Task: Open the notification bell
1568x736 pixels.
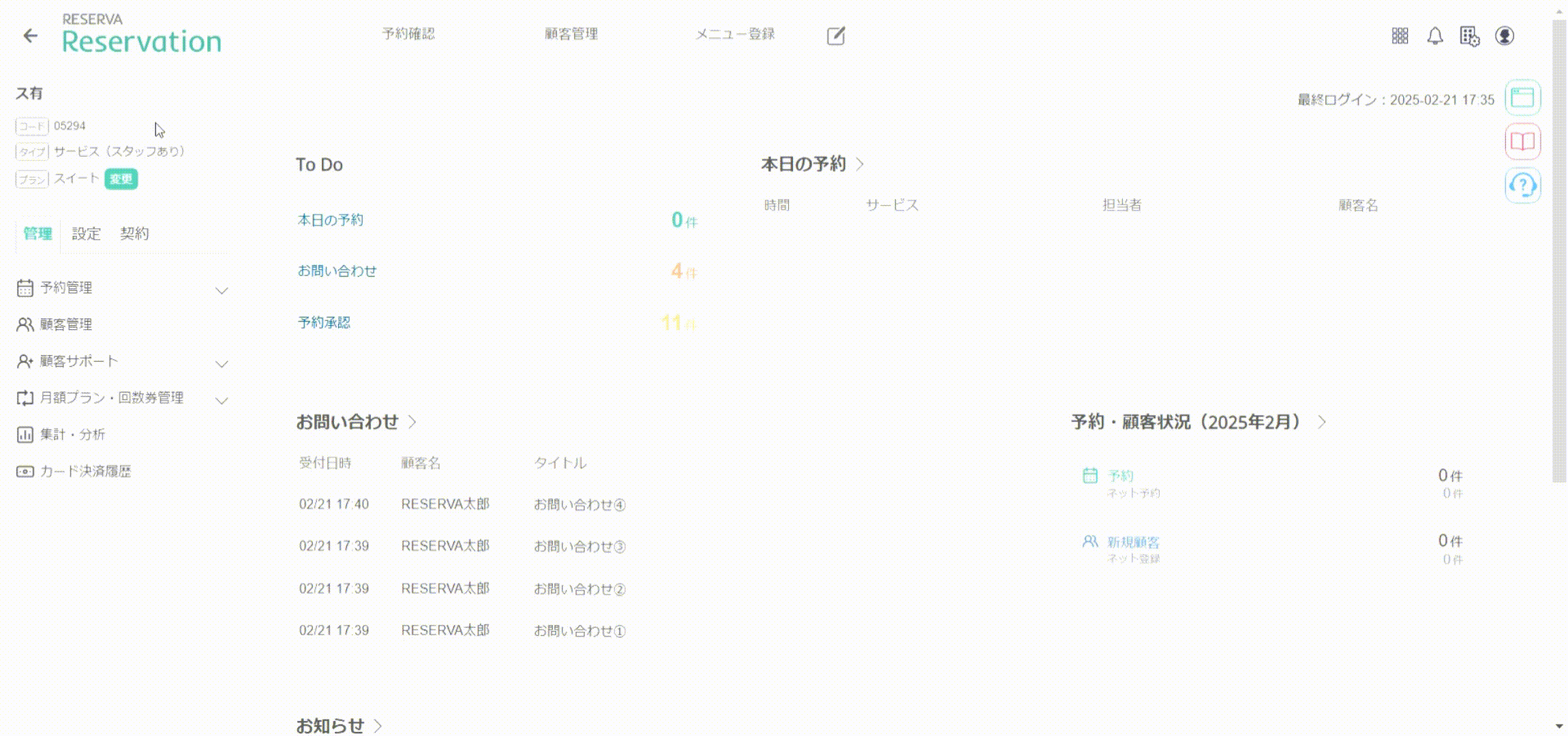Action: click(x=1435, y=35)
